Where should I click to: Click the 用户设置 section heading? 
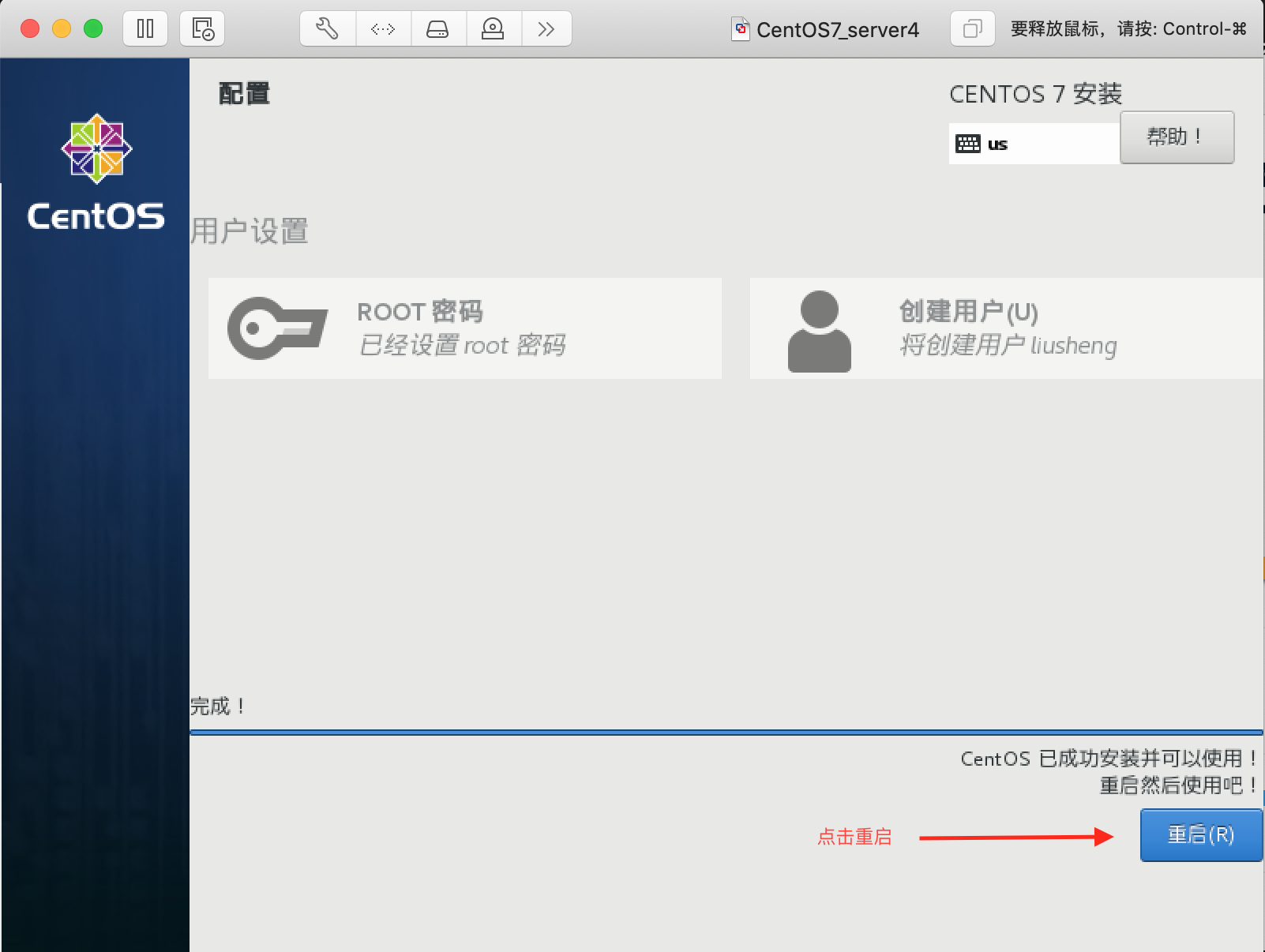tap(250, 231)
